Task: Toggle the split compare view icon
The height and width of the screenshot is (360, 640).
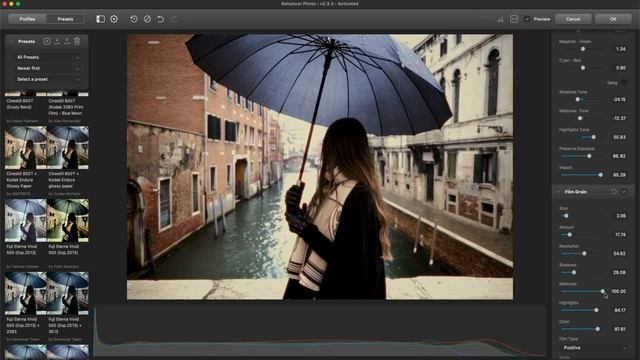Action: [514, 19]
